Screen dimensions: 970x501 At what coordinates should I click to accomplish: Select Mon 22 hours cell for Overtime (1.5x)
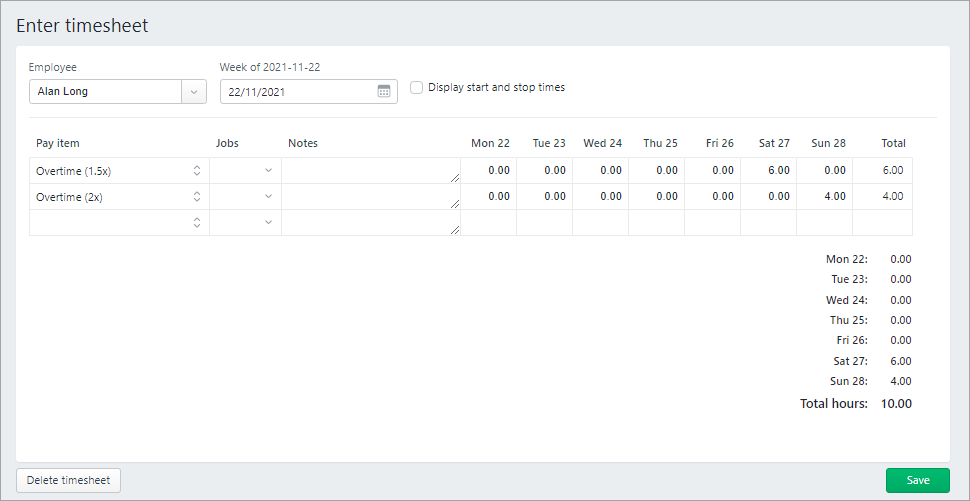point(489,171)
